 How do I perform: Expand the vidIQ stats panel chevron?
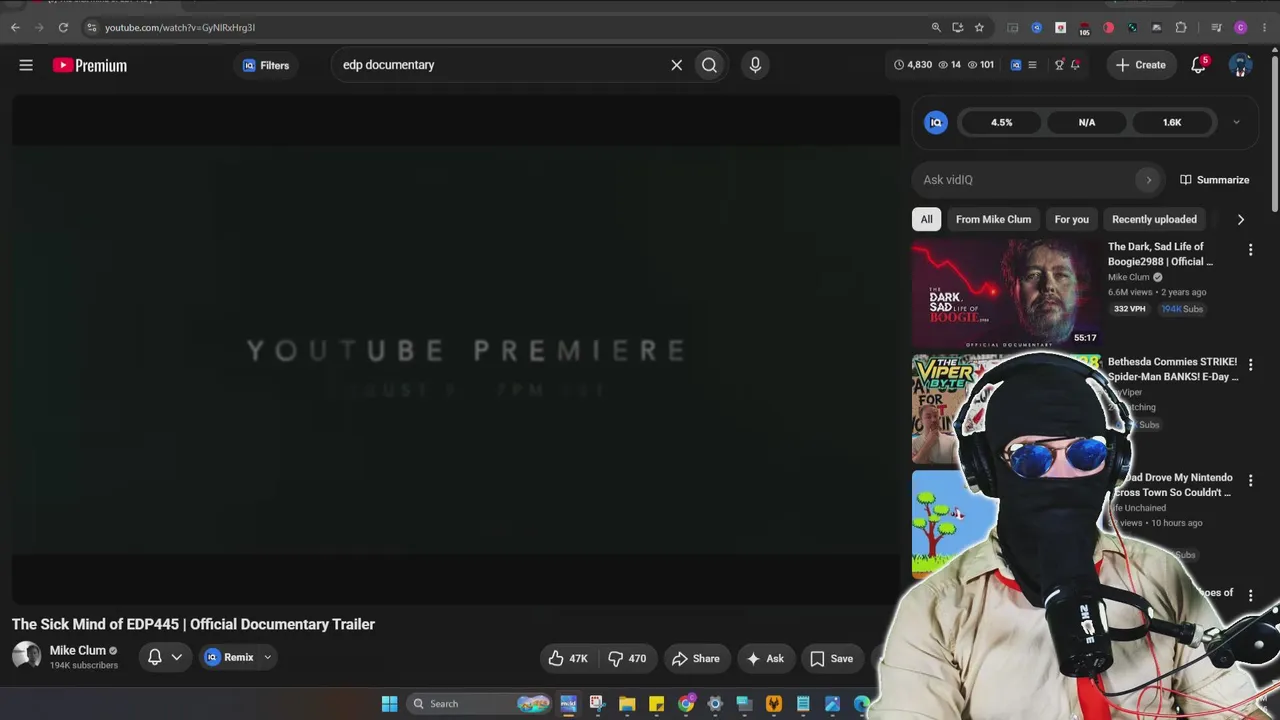pyautogui.click(x=1236, y=122)
